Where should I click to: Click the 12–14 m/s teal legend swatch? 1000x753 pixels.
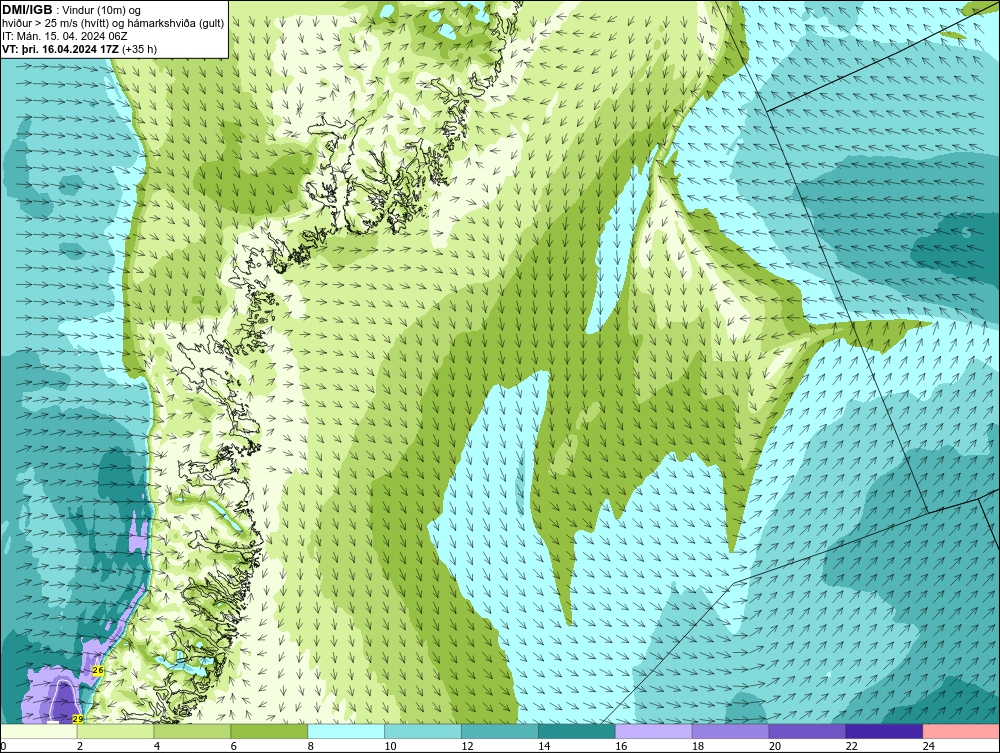coord(499,731)
